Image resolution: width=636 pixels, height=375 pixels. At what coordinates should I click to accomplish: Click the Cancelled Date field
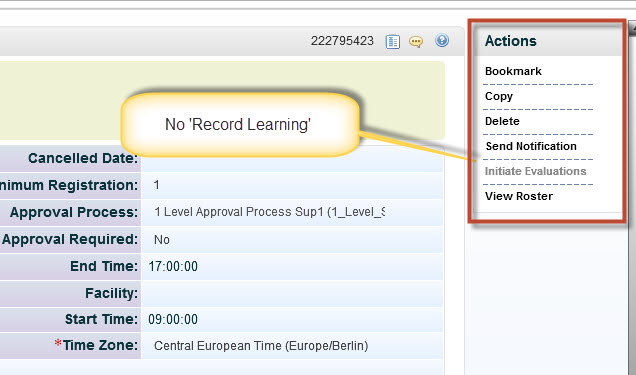pos(292,158)
